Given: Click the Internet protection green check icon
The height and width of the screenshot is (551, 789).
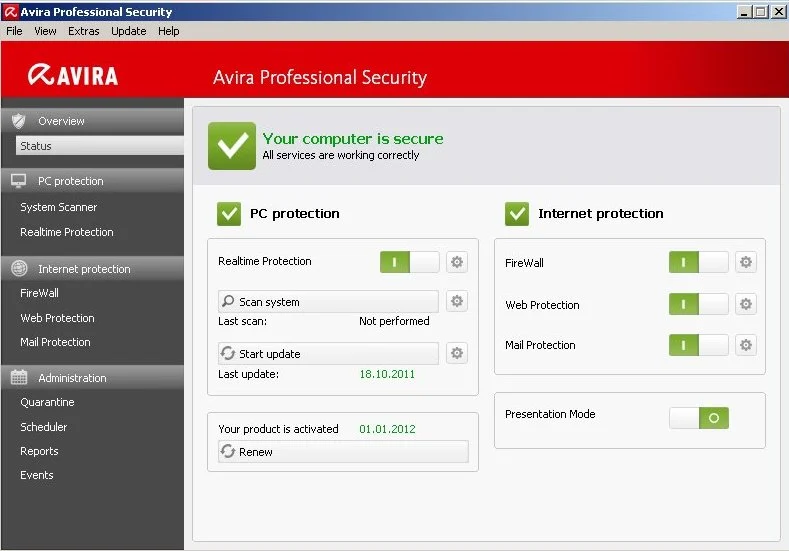Looking at the screenshot, I should pyautogui.click(x=517, y=214).
